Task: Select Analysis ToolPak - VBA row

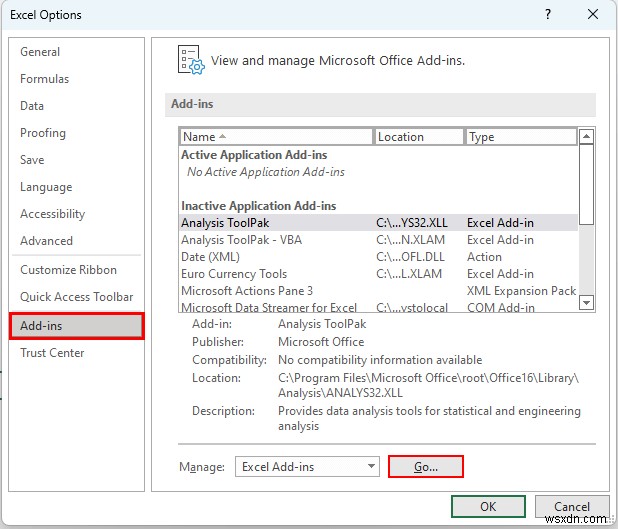Action: click(x=378, y=240)
